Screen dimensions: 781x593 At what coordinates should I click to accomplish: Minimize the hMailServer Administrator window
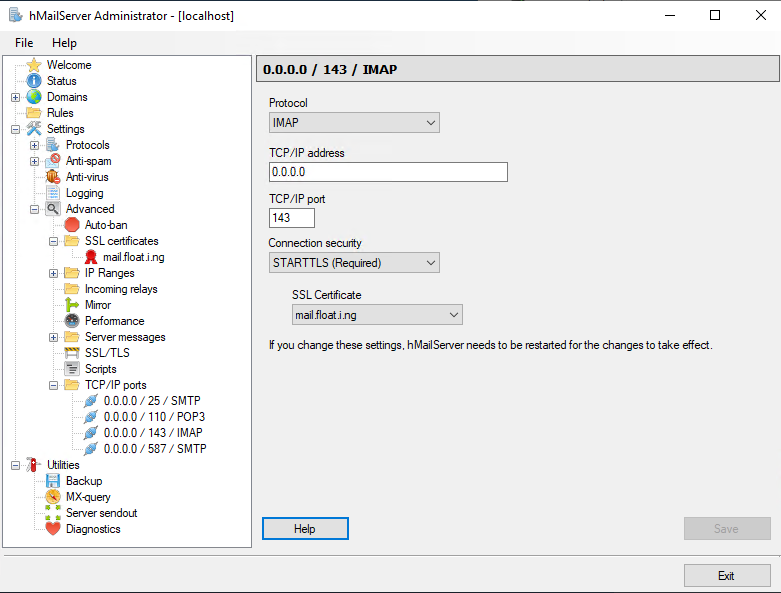[x=670, y=15]
